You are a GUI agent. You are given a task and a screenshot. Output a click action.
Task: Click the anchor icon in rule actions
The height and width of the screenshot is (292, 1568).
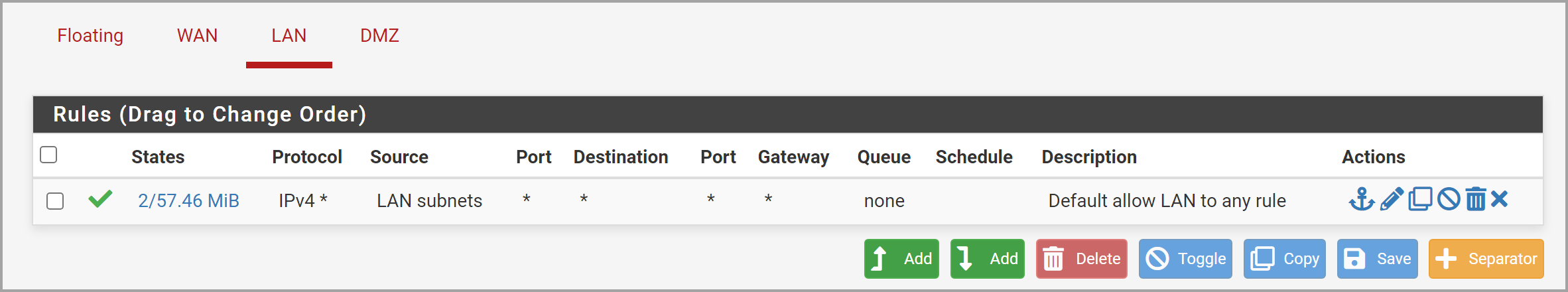pos(1362,199)
